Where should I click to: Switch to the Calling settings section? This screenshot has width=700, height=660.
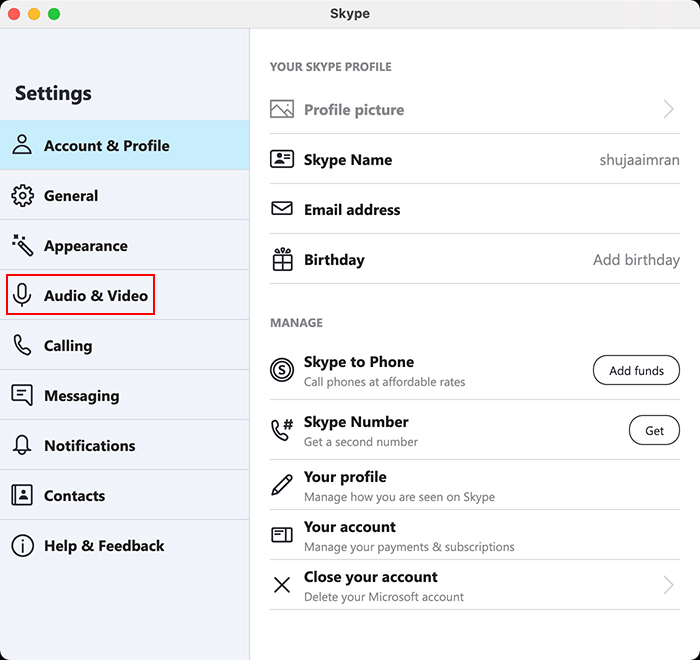point(68,346)
